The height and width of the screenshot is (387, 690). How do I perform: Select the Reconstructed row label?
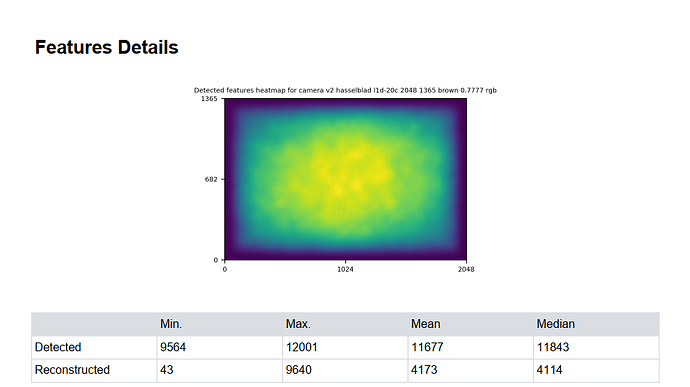point(72,370)
